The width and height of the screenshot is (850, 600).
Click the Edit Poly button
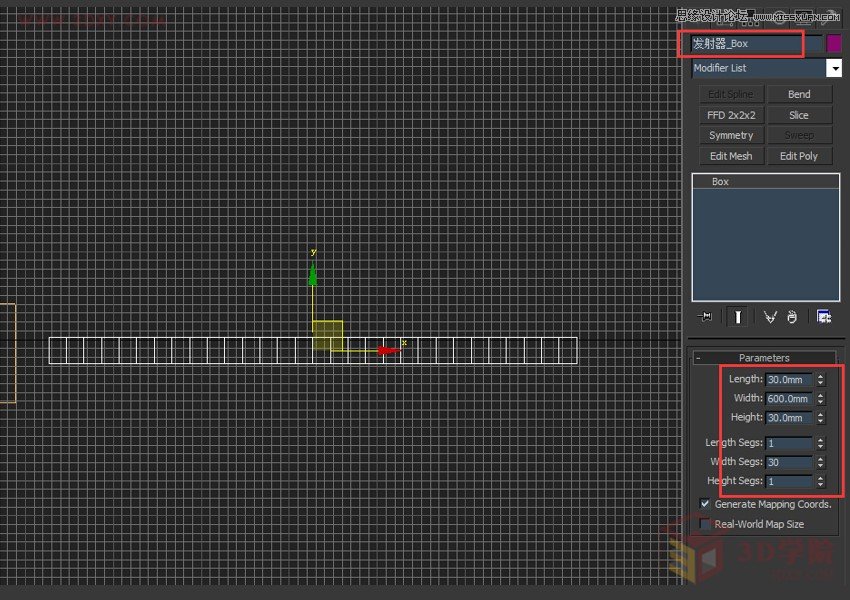(799, 156)
